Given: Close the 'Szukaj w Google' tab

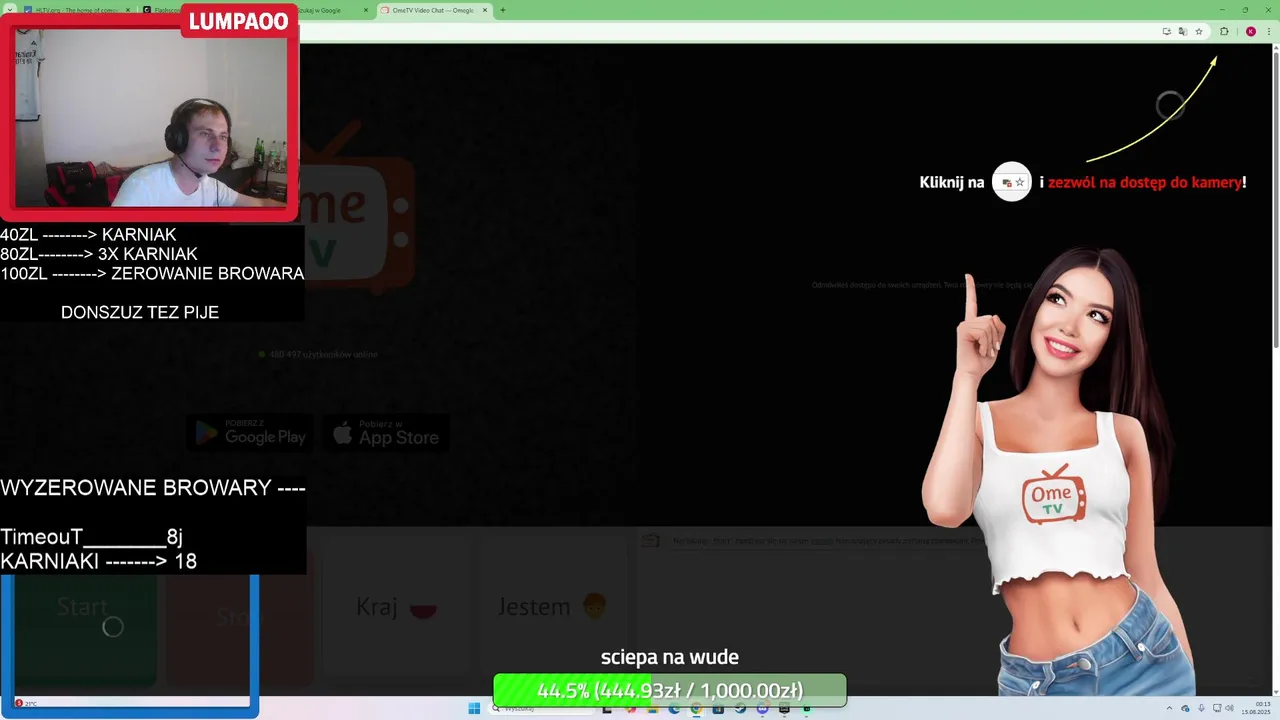Looking at the screenshot, I should click(x=366, y=10).
